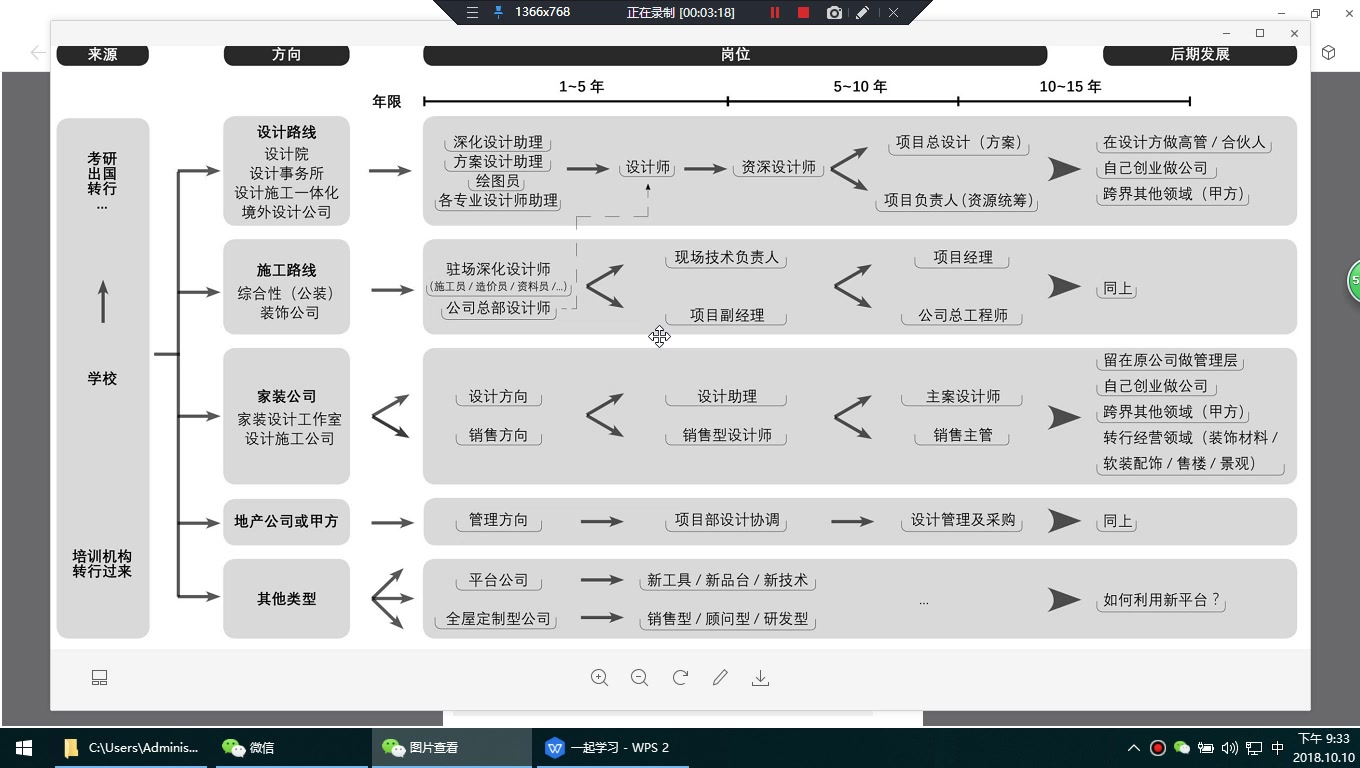
Task: Zoom out of the image
Action: (x=640, y=678)
